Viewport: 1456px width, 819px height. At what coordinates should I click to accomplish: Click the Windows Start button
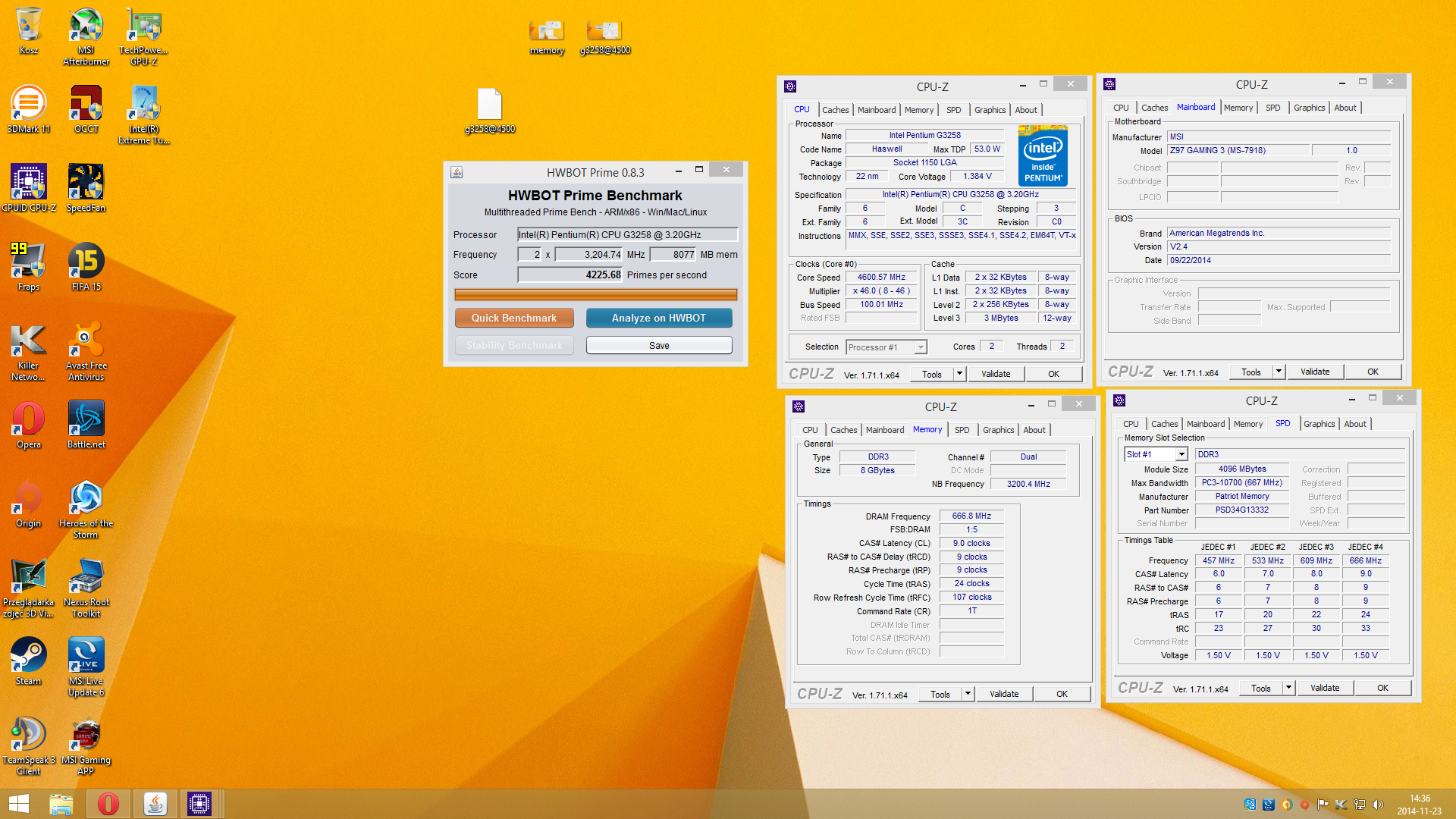pyautogui.click(x=19, y=804)
